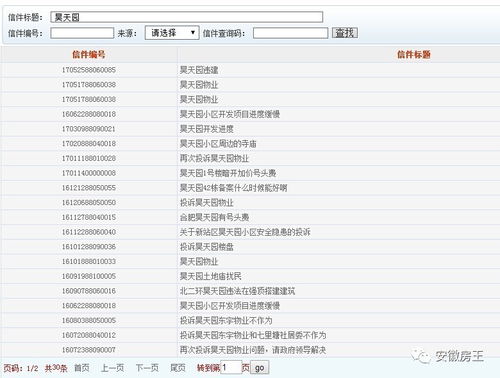Open 关于新站区昊天园小区安全隐患的投诉
The width and height of the screenshot is (500, 378).
pos(245,232)
